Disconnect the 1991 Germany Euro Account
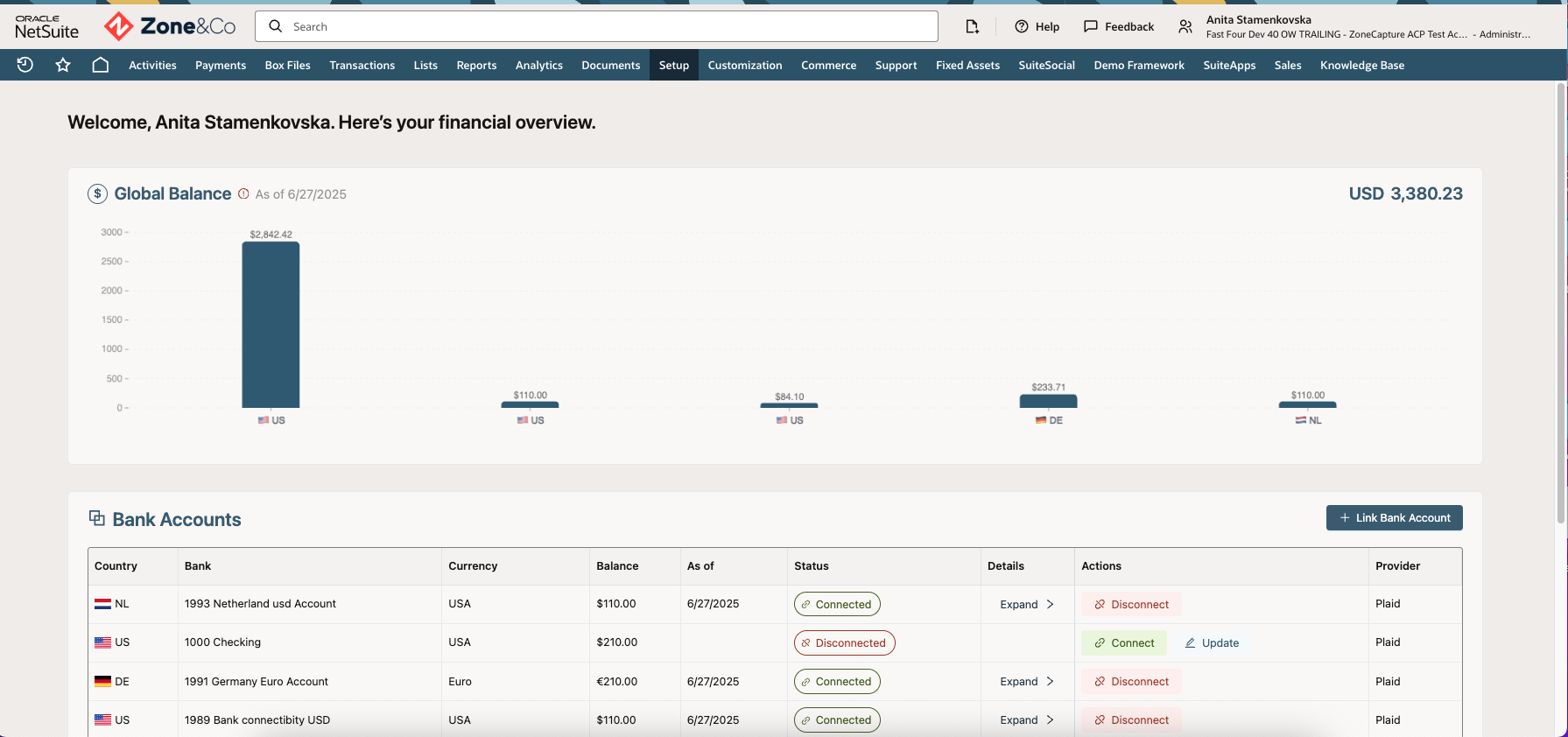This screenshot has width=1568, height=737. (1131, 681)
